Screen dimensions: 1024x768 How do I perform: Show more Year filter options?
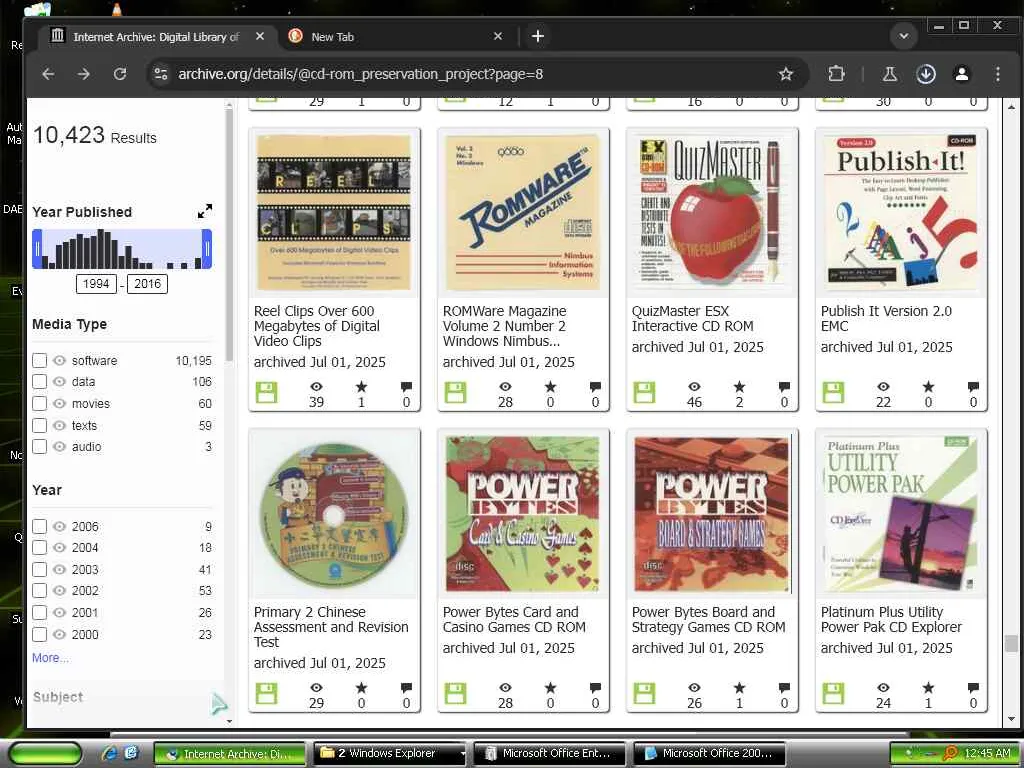point(50,658)
